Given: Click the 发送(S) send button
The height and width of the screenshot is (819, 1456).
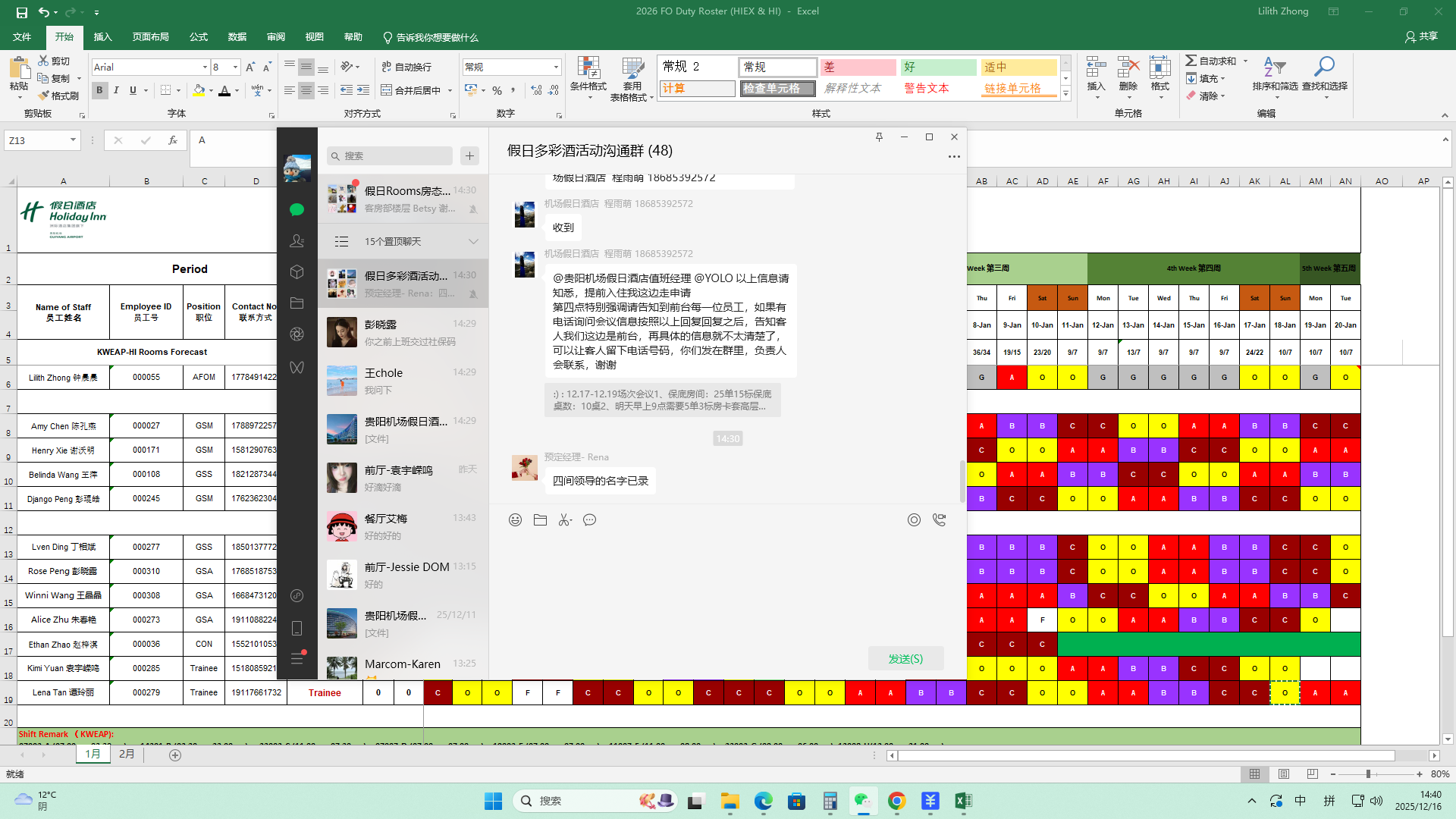Looking at the screenshot, I should click(x=905, y=659).
